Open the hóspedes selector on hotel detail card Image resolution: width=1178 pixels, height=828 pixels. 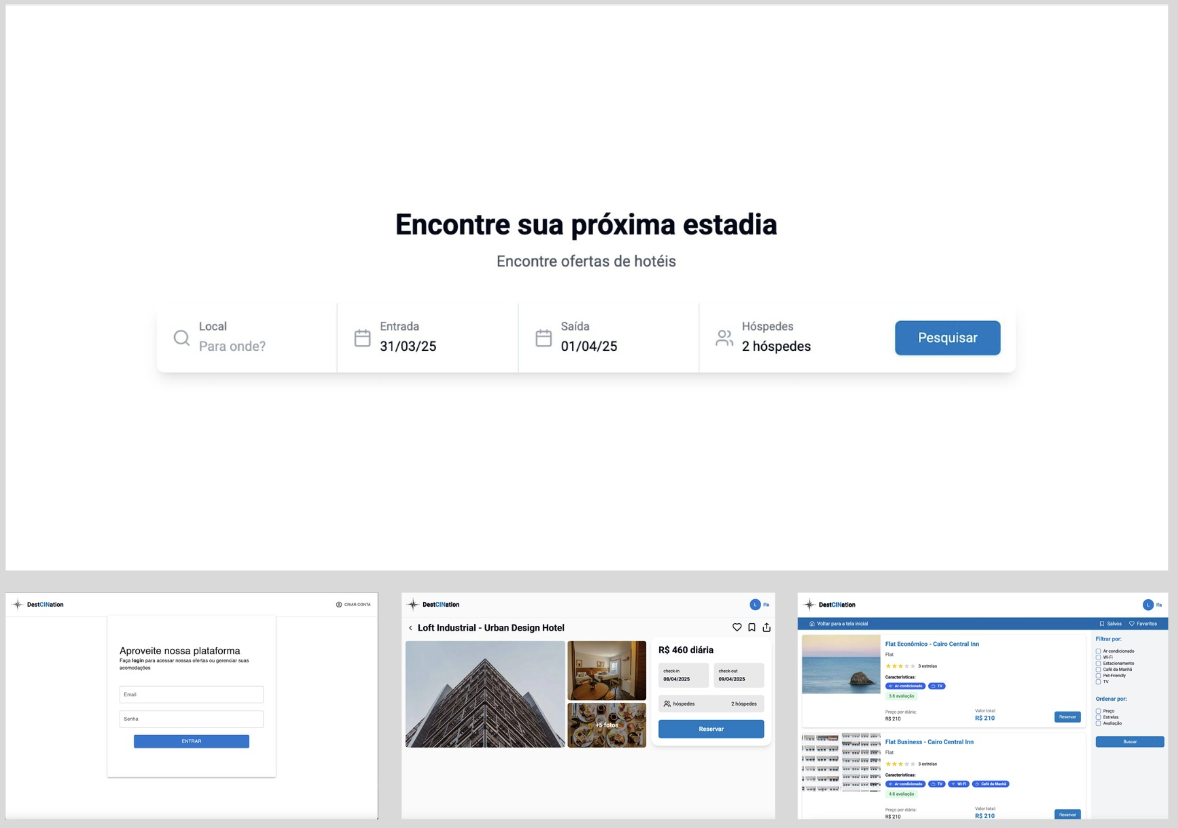711,704
